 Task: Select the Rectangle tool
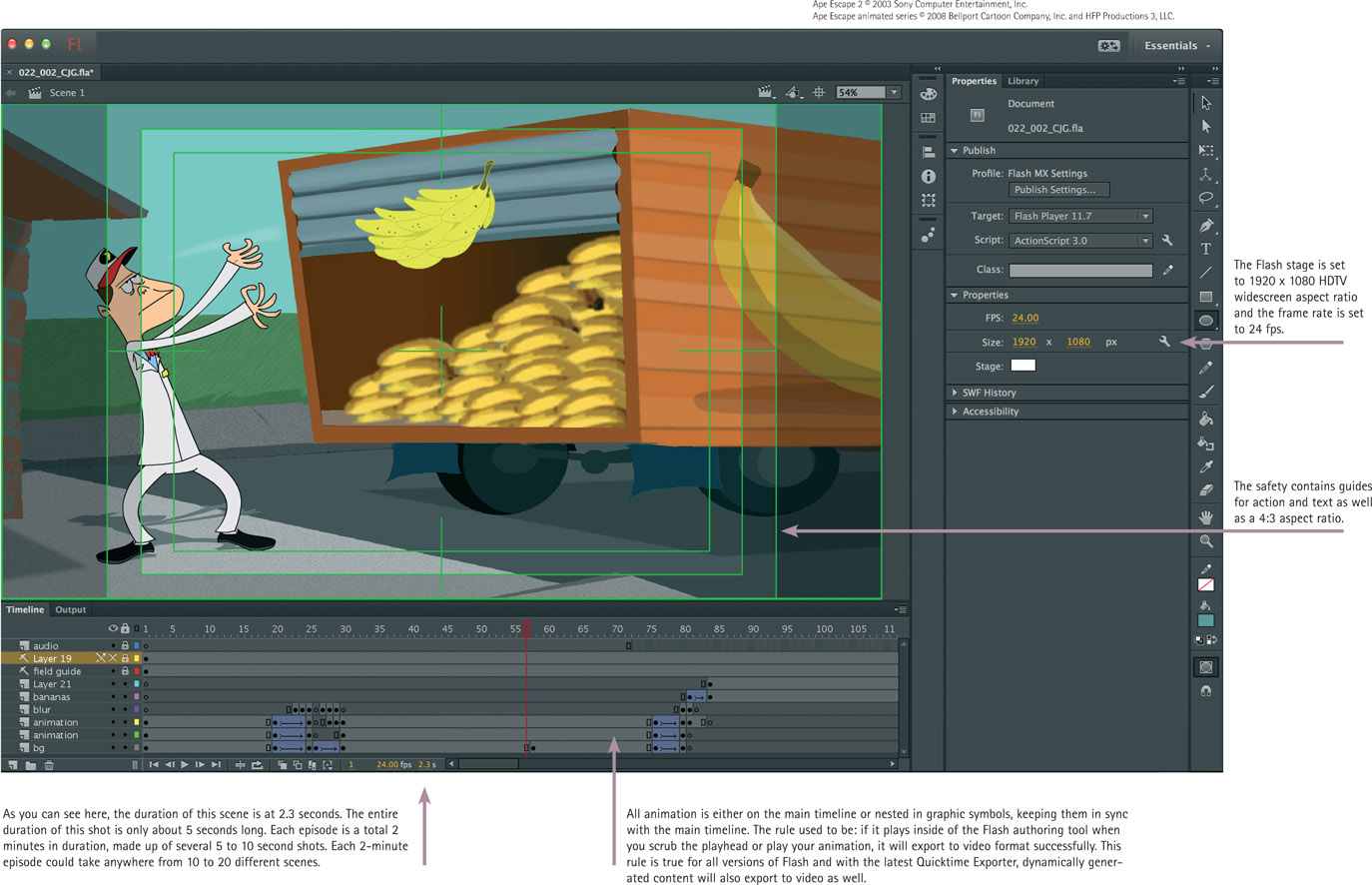(x=1206, y=297)
